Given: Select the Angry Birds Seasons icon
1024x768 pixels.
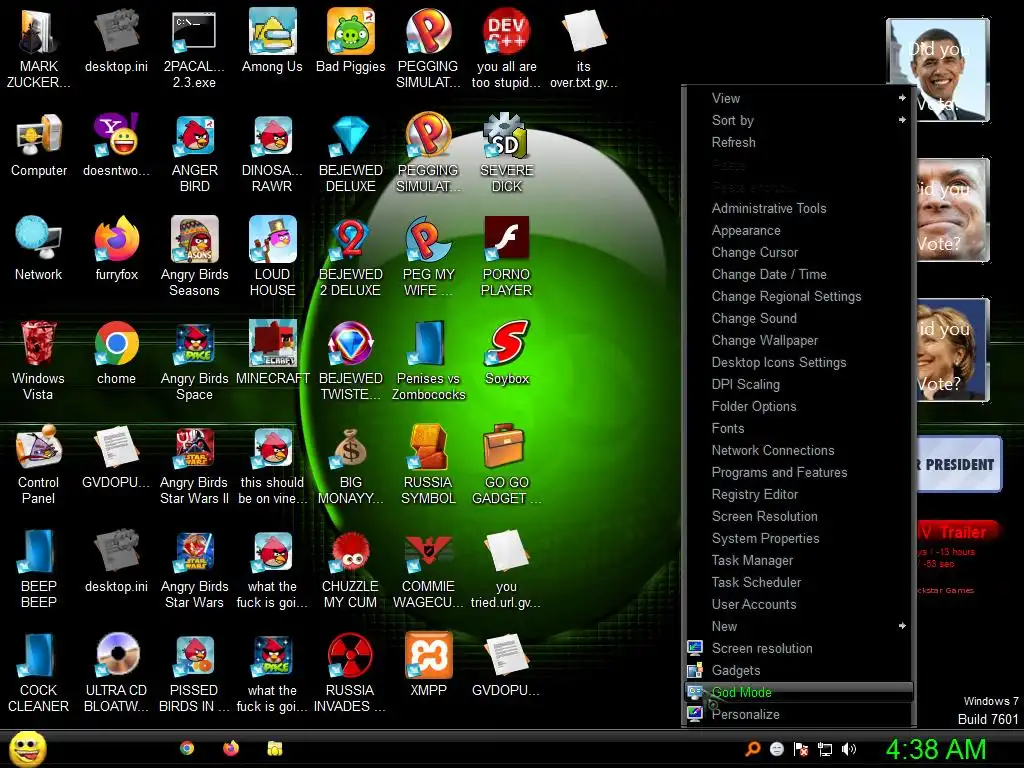Looking at the screenshot, I should (x=194, y=256).
